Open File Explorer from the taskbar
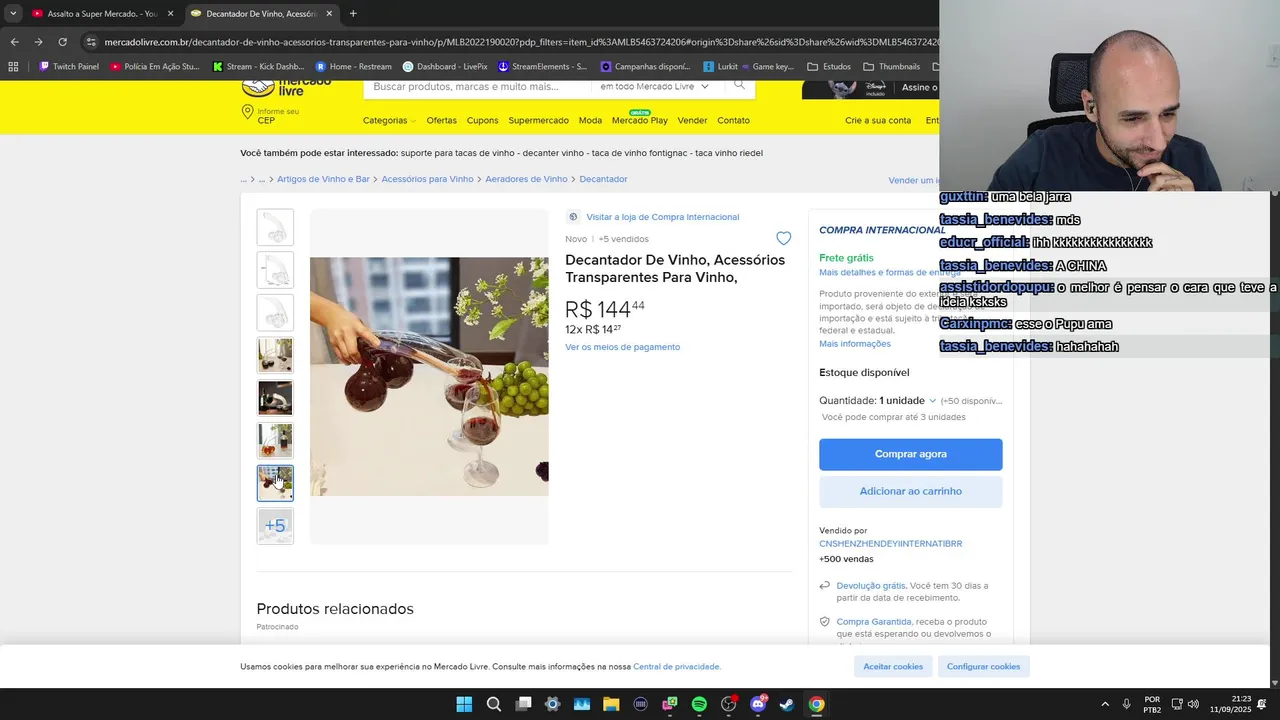This screenshot has width=1280, height=720. (x=611, y=704)
